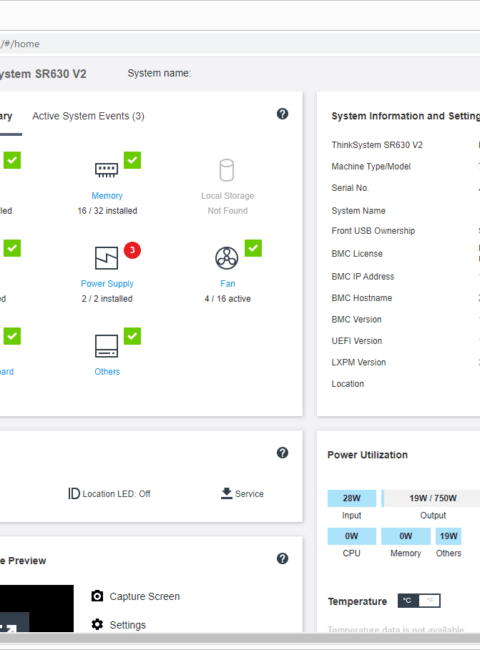The image size is (480, 650).
Task: Switch temperature unit to °F
Action: (429, 601)
